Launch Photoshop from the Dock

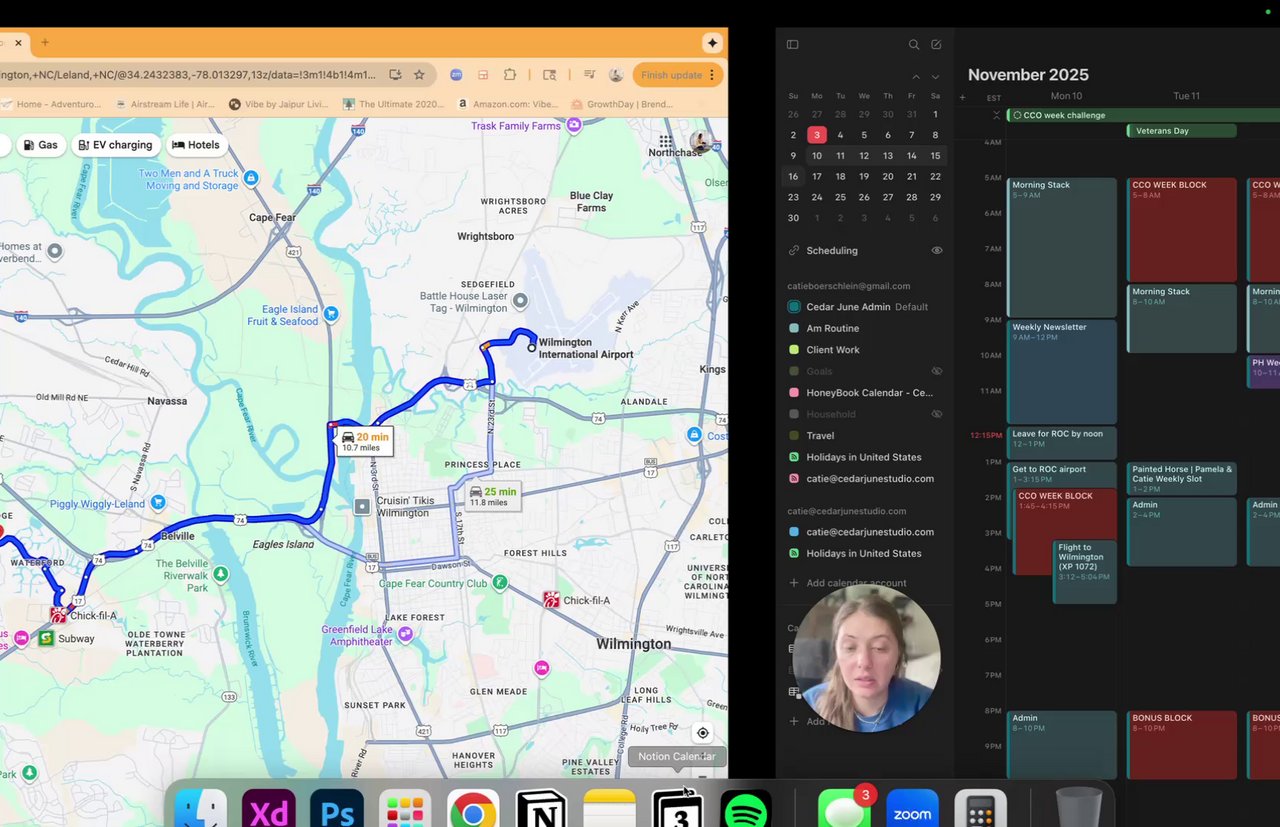(337, 808)
